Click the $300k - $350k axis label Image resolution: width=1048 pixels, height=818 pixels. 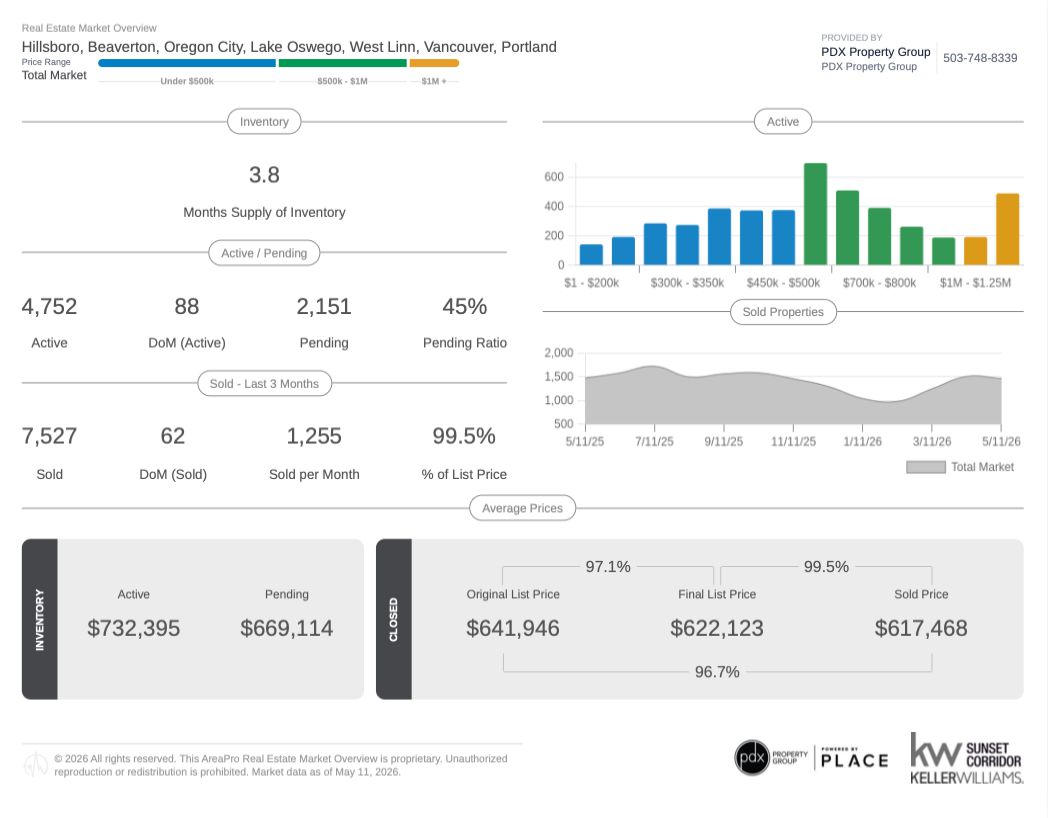tap(687, 283)
